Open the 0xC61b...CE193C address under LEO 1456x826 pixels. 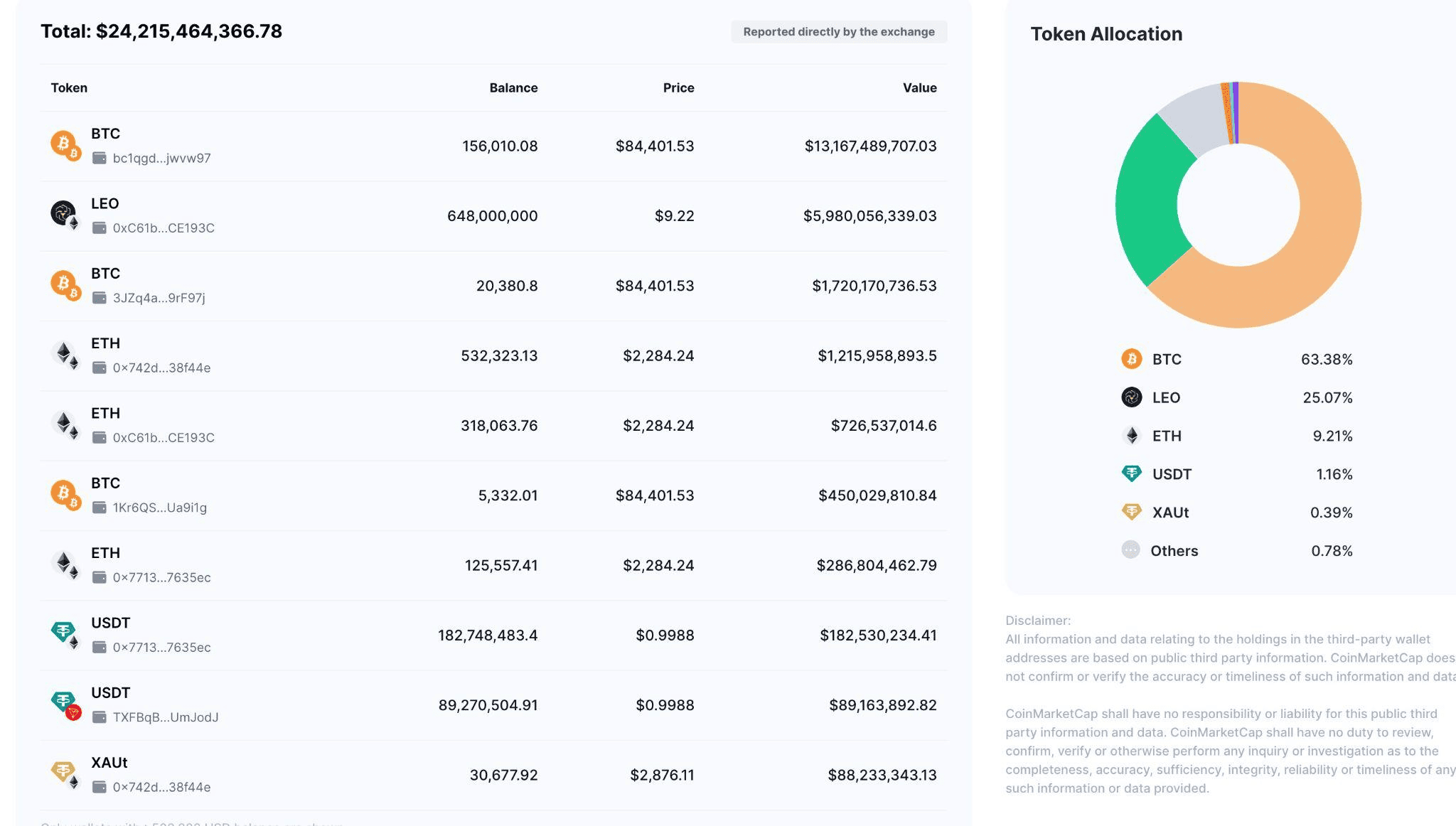(x=164, y=228)
